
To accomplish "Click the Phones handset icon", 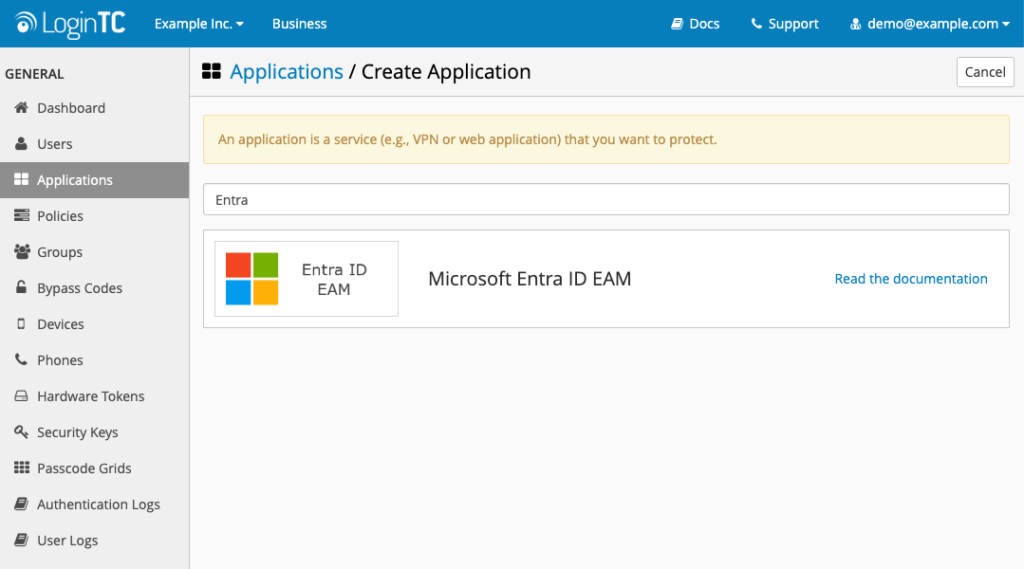I will (x=22, y=359).
